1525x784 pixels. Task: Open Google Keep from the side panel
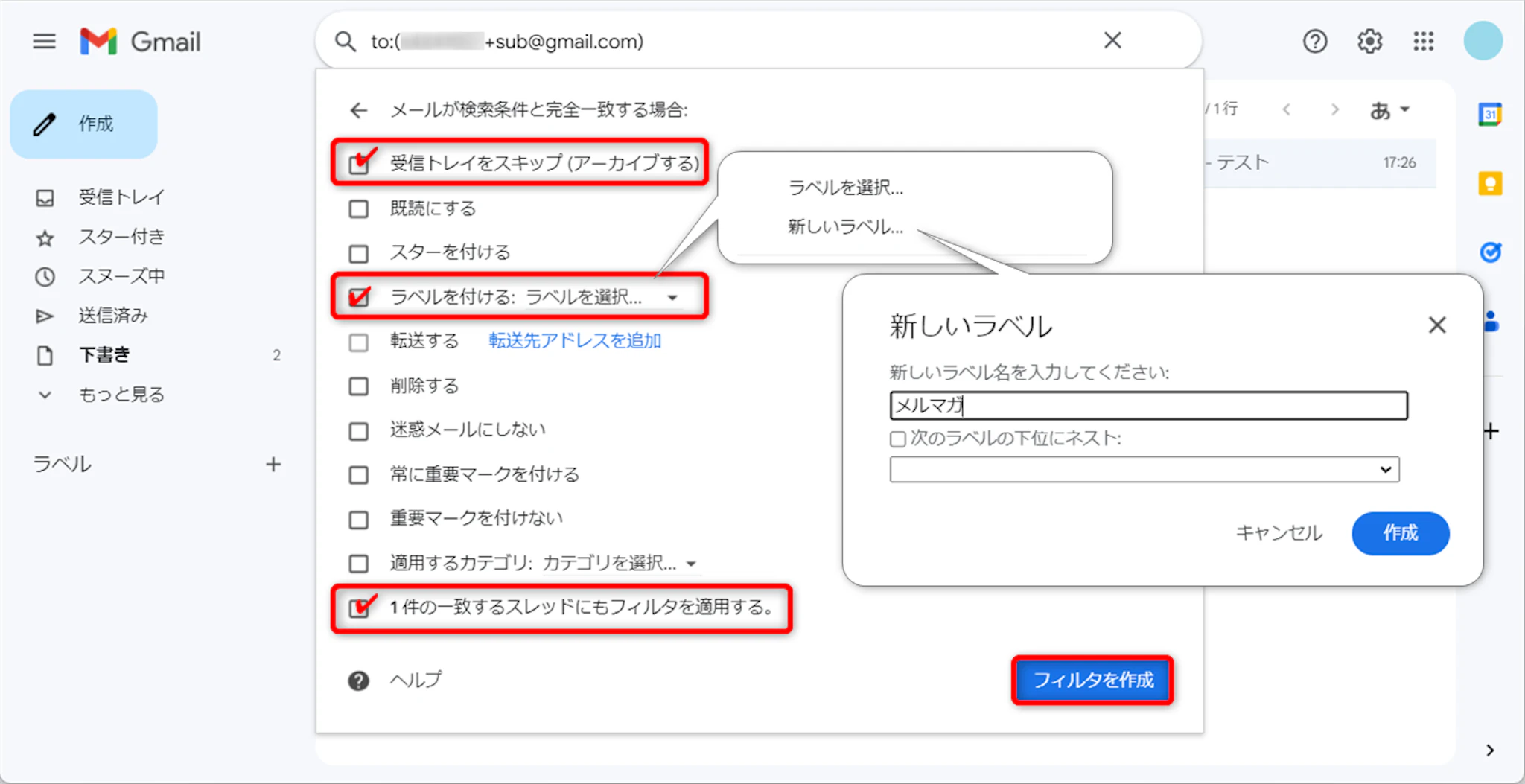coord(1489,183)
